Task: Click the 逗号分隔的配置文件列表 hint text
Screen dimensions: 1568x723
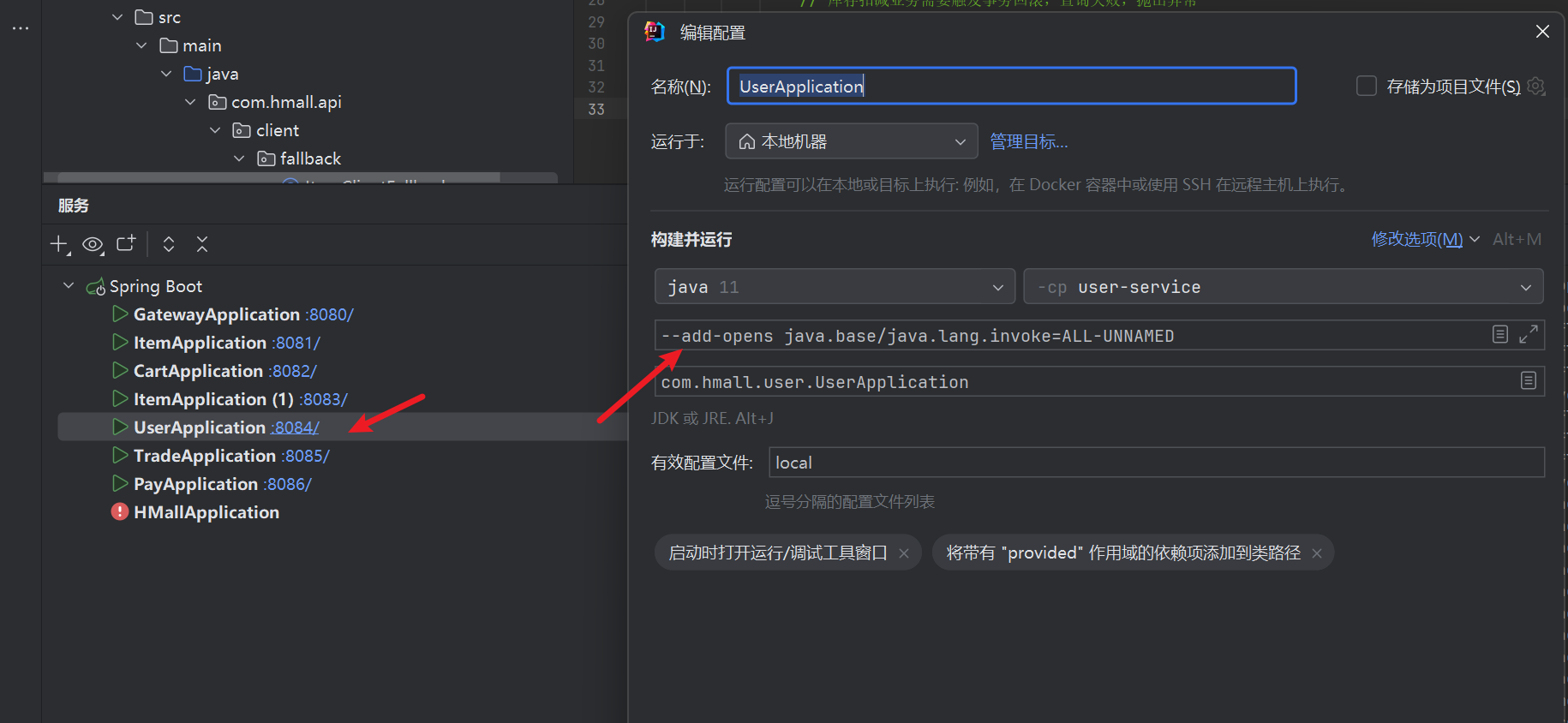Action: click(850, 502)
